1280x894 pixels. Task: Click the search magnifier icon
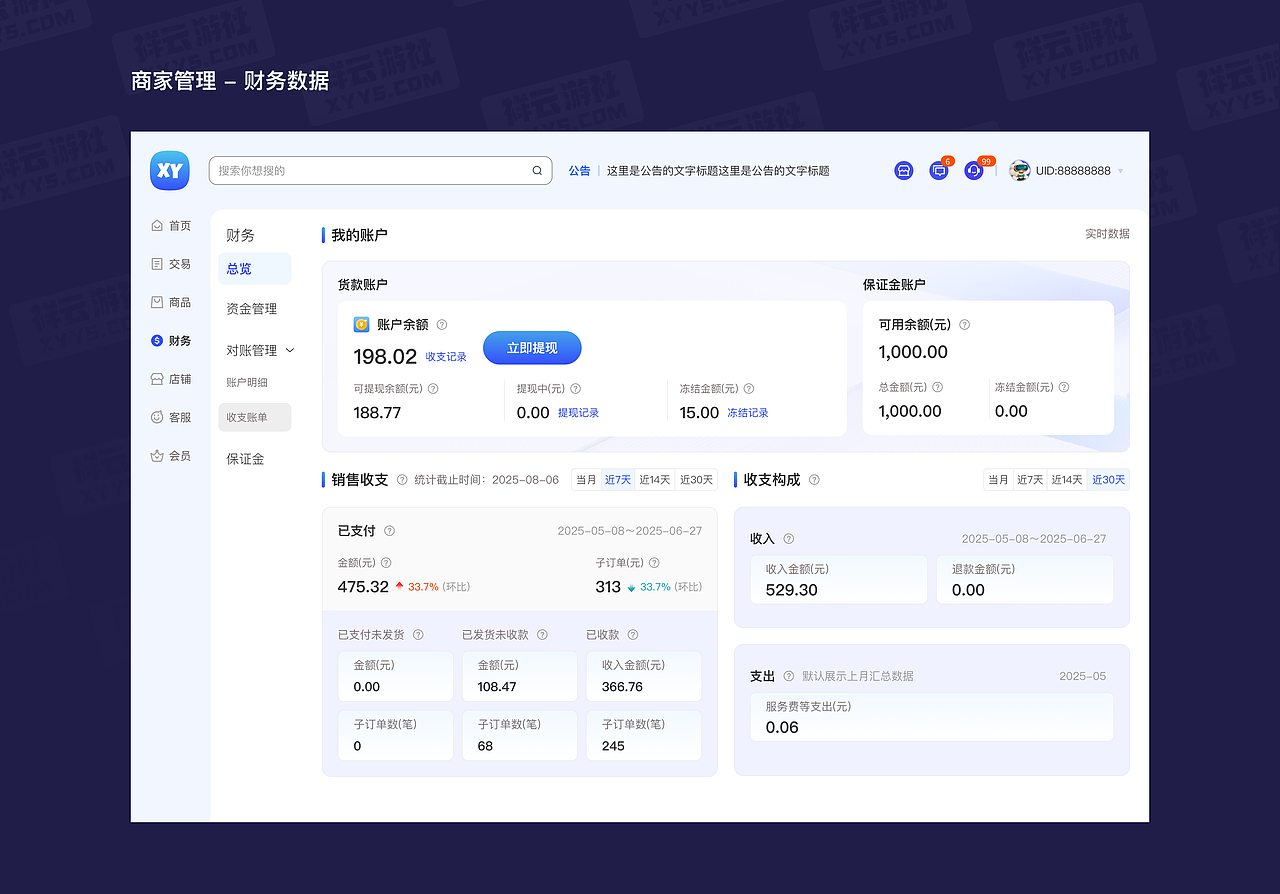pos(536,170)
